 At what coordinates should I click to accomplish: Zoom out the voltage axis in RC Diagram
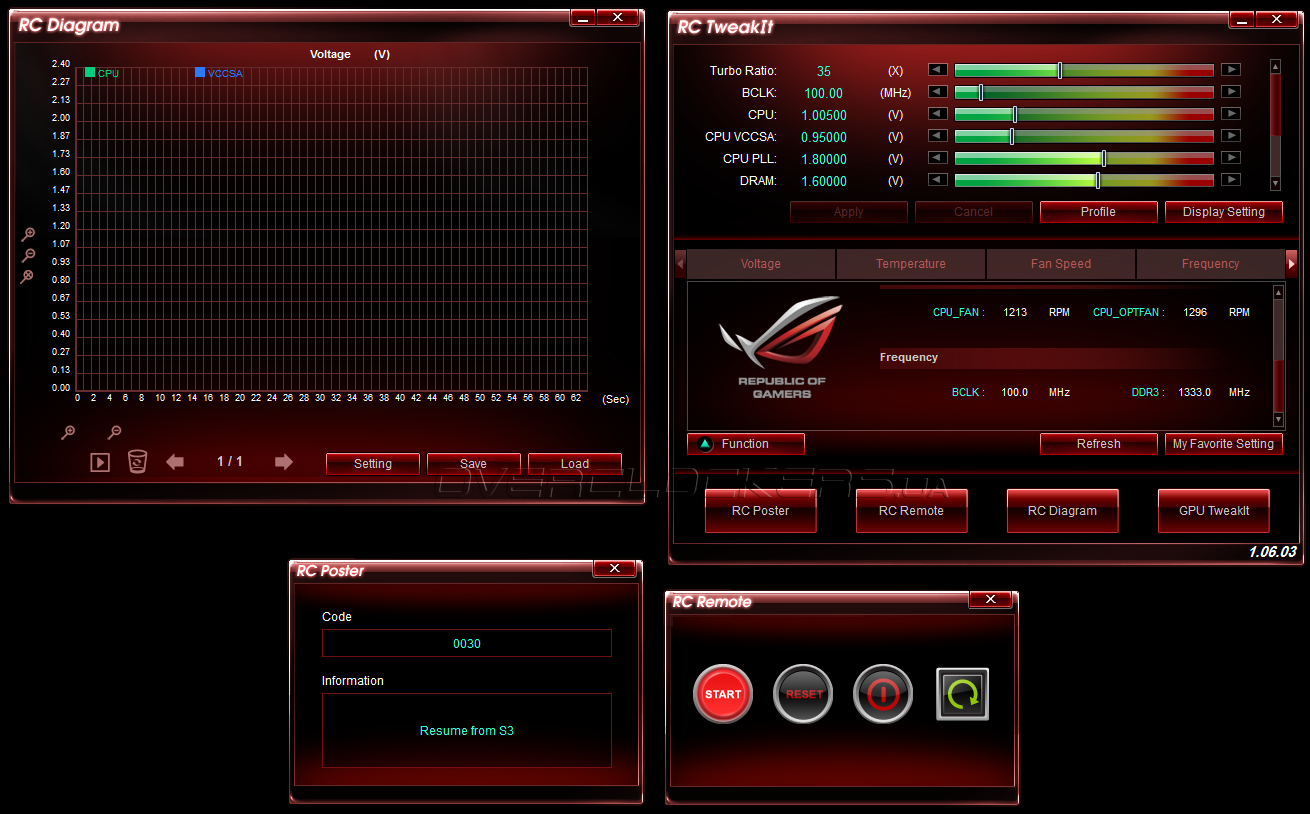pos(29,255)
